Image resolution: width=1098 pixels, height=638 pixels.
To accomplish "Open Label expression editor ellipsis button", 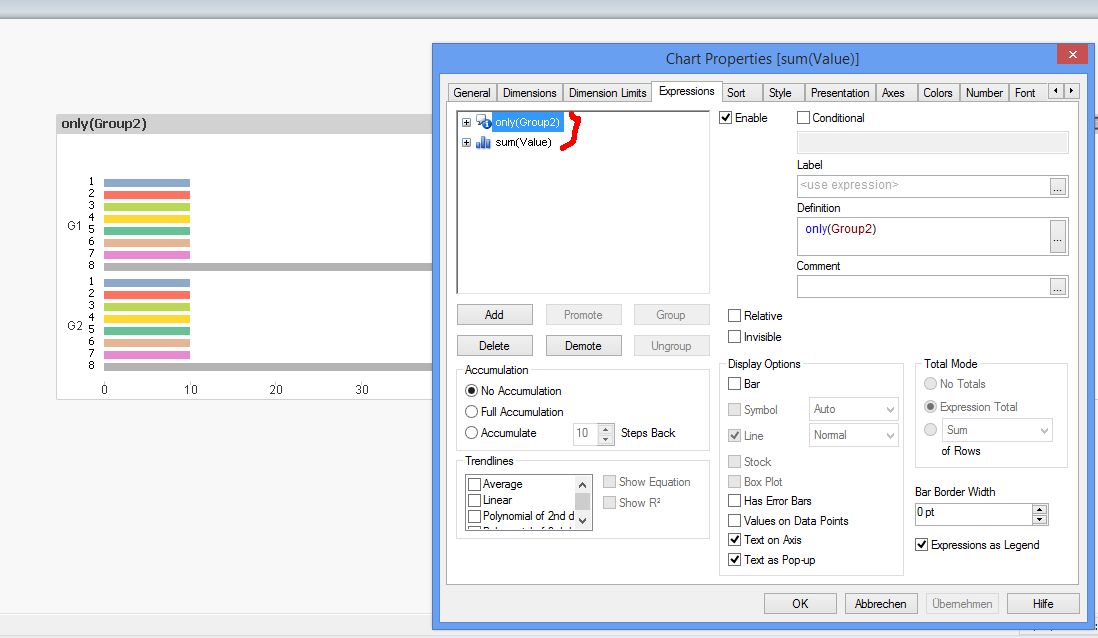I will [x=1057, y=186].
